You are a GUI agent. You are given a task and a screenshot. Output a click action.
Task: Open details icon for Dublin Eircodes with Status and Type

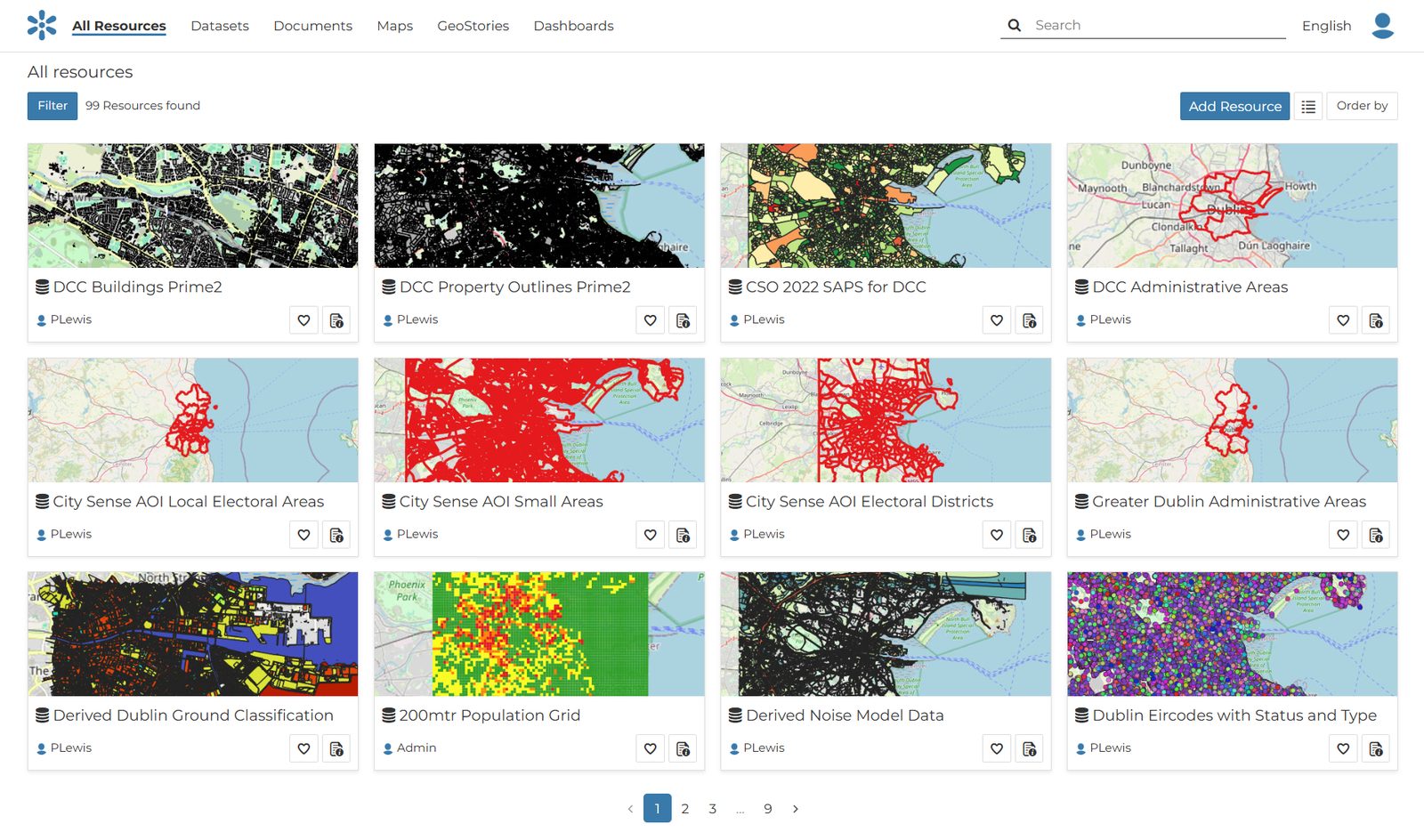pyautogui.click(x=1376, y=749)
